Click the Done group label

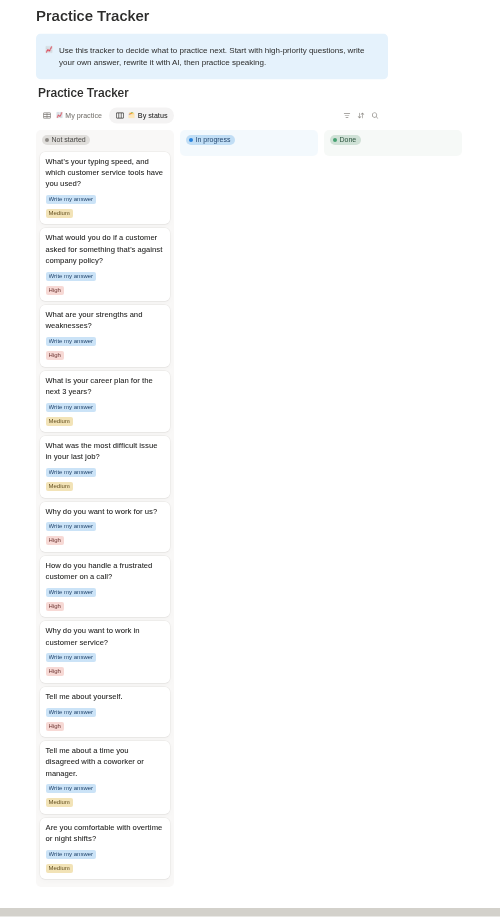[345, 140]
